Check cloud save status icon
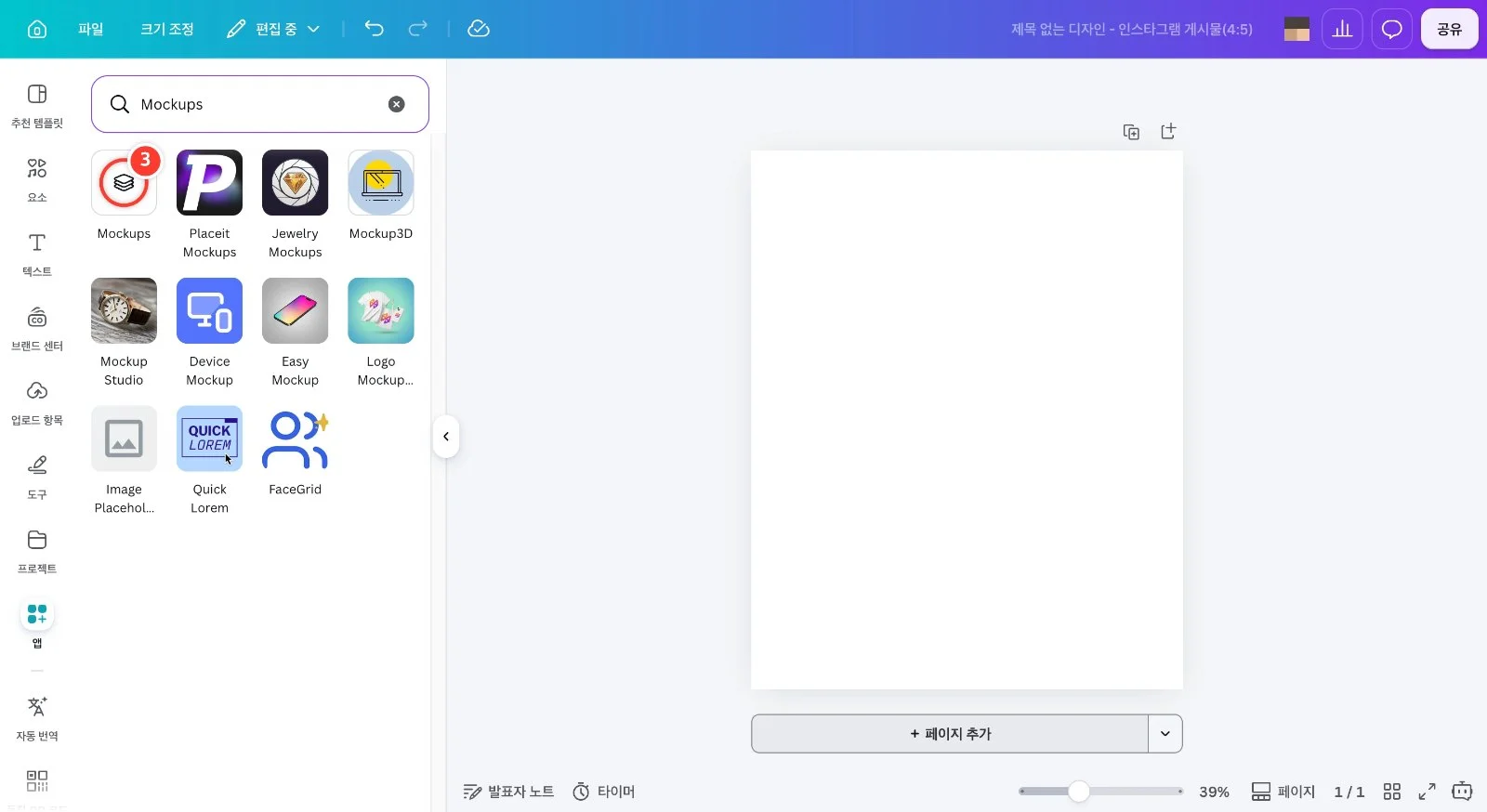This screenshot has height=812, width=1487. [479, 29]
